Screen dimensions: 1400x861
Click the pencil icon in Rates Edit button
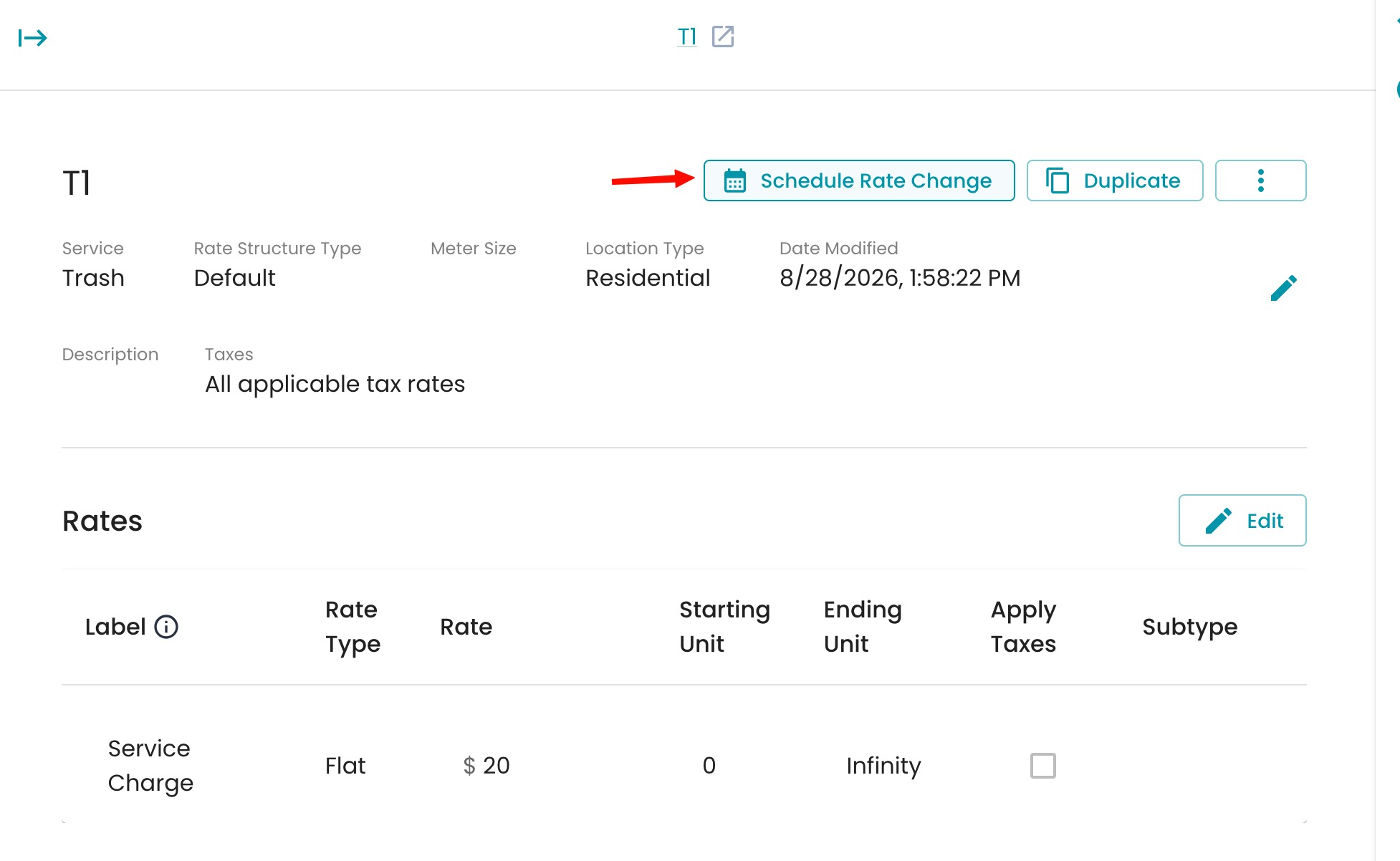1218,521
